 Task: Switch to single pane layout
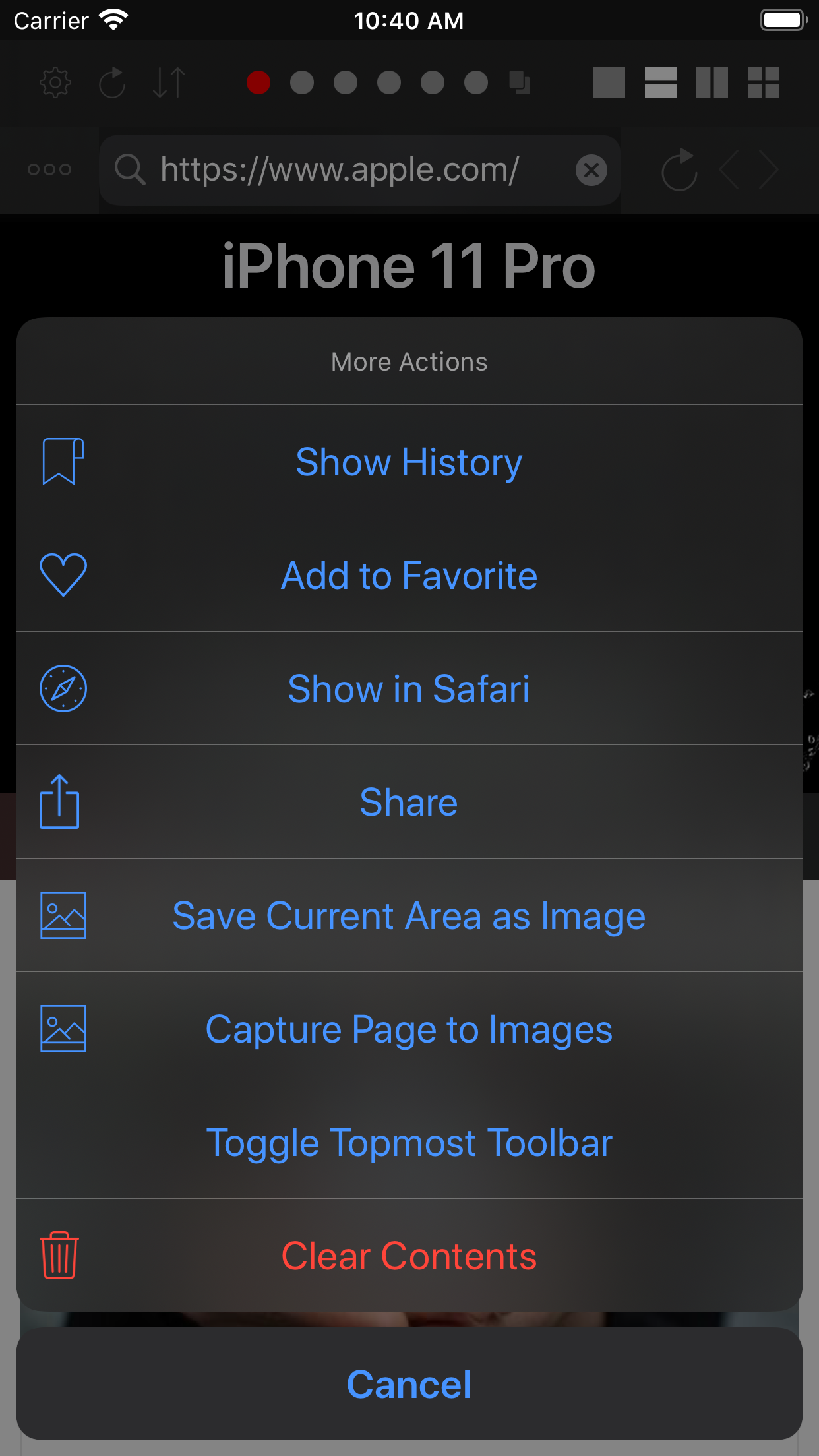609,82
